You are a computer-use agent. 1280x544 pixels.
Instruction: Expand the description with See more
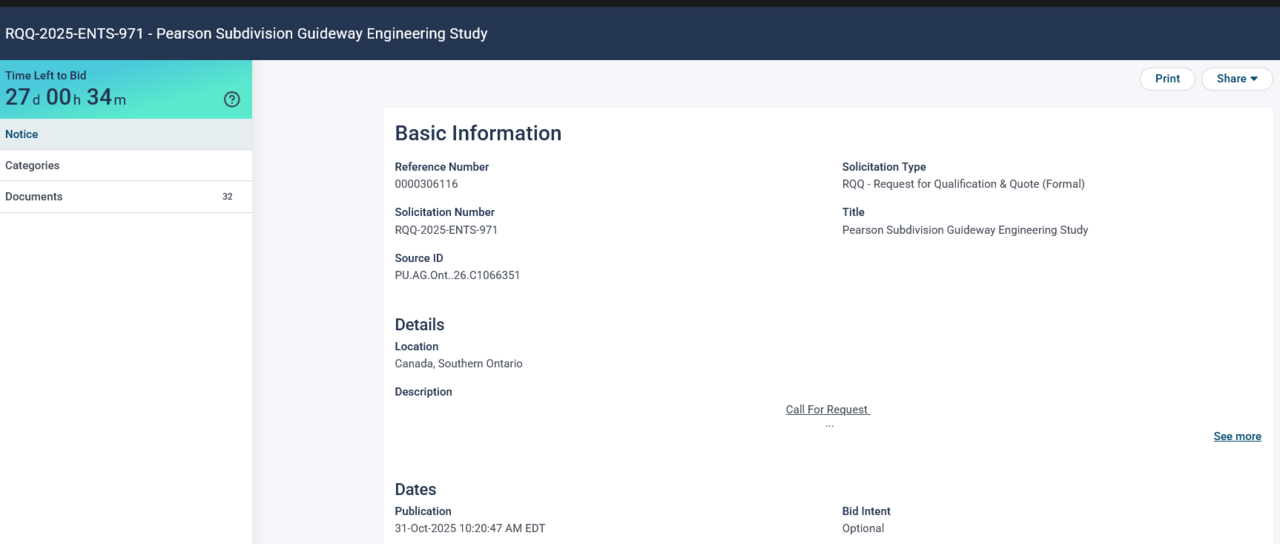[x=1237, y=436]
